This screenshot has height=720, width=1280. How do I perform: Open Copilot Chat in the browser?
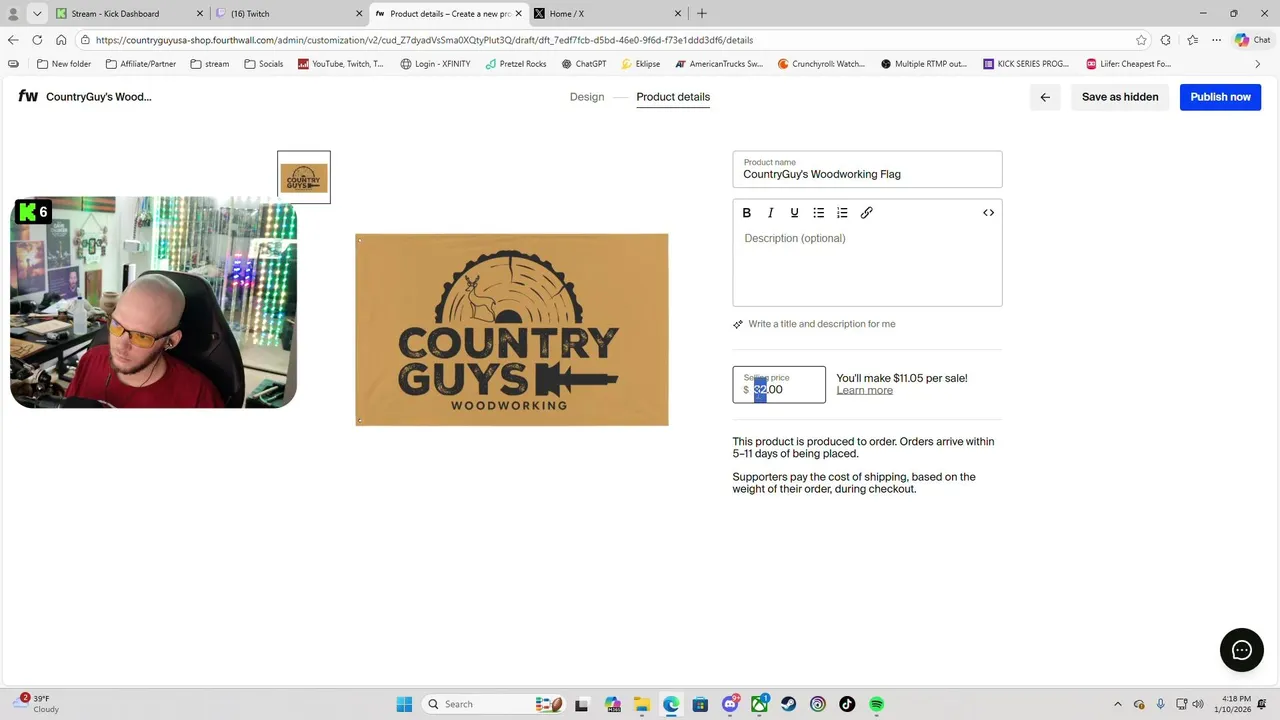1252,40
